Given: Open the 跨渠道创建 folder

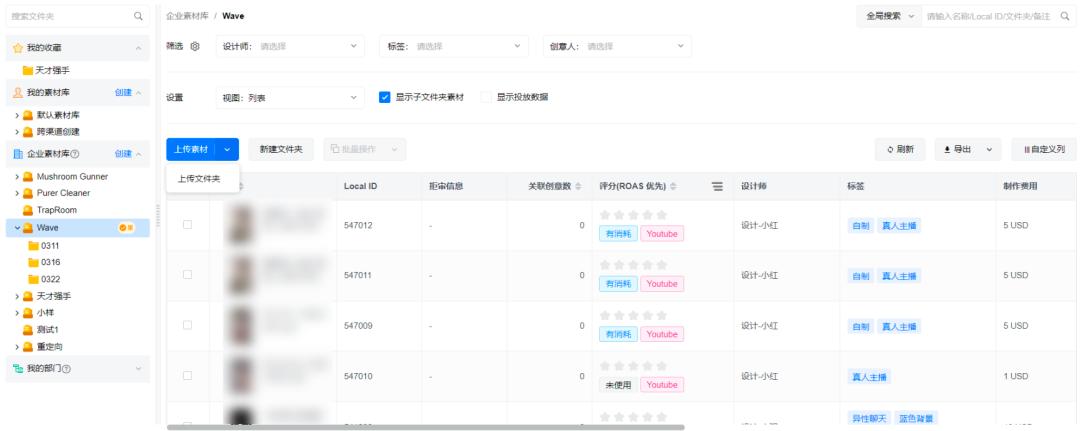Looking at the screenshot, I should click(58, 132).
